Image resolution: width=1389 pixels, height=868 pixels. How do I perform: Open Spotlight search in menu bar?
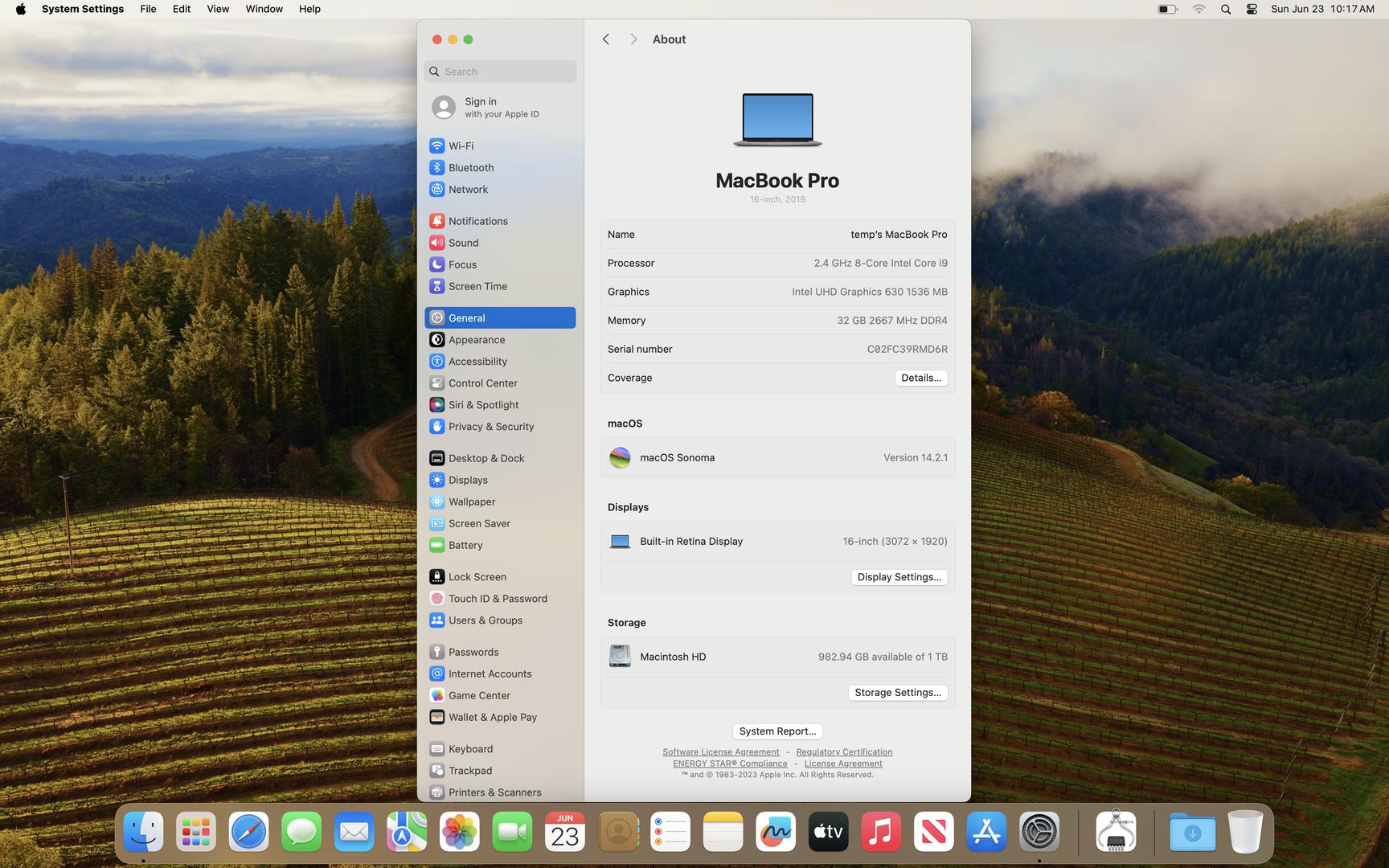[1226, 10]
